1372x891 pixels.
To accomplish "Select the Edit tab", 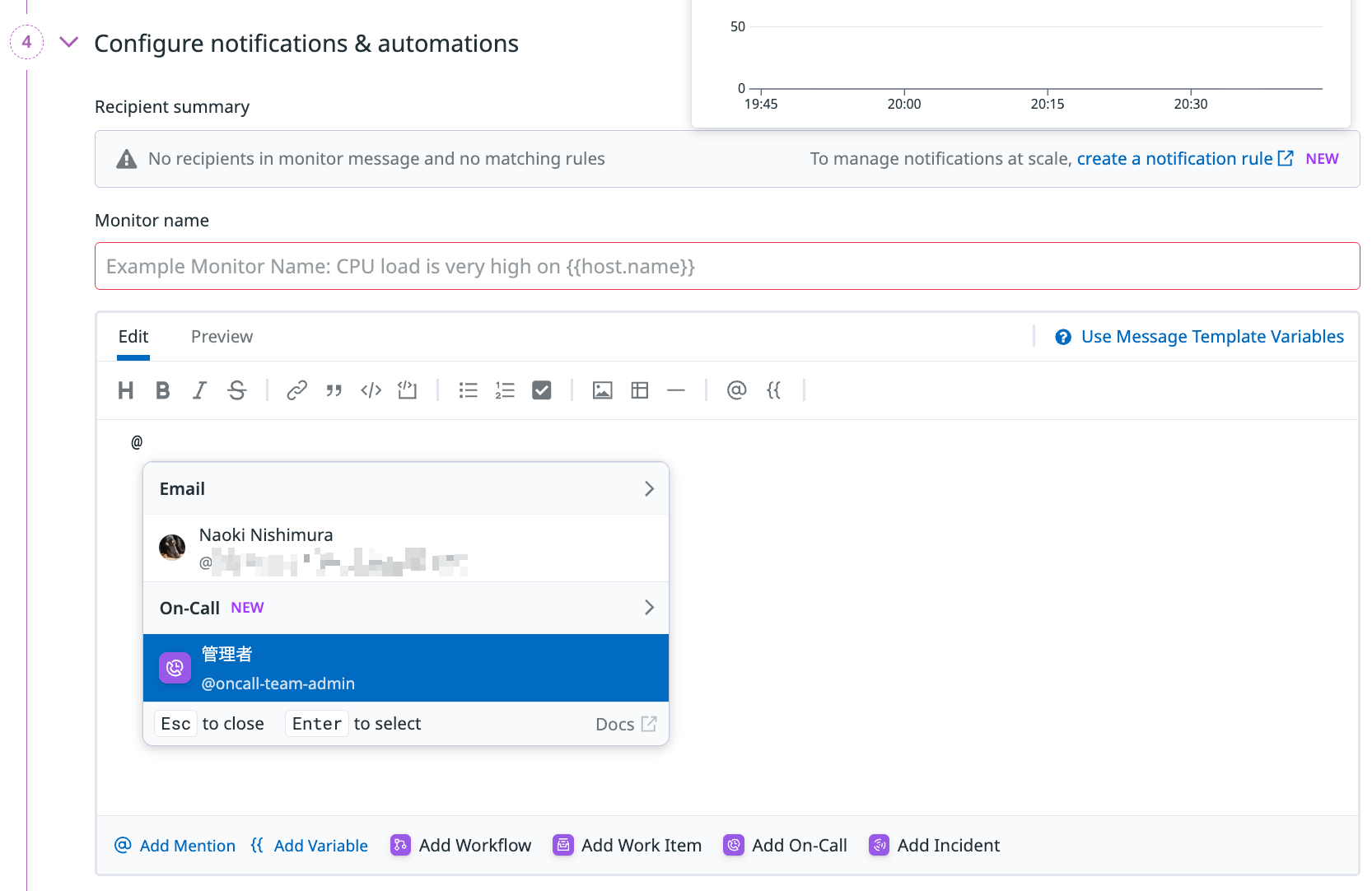I will click(133, 337).
